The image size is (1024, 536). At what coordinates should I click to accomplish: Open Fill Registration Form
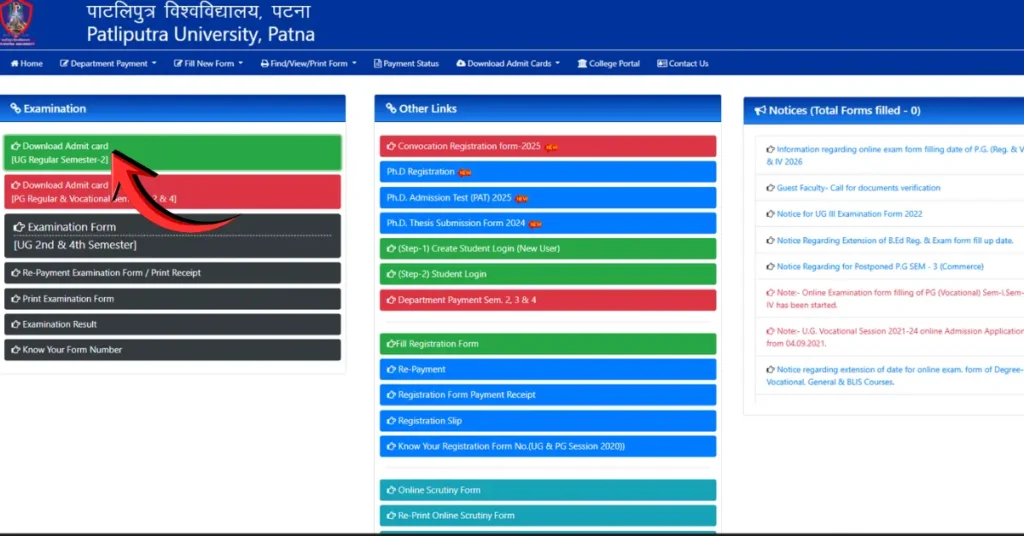click(x=548, y=344)
